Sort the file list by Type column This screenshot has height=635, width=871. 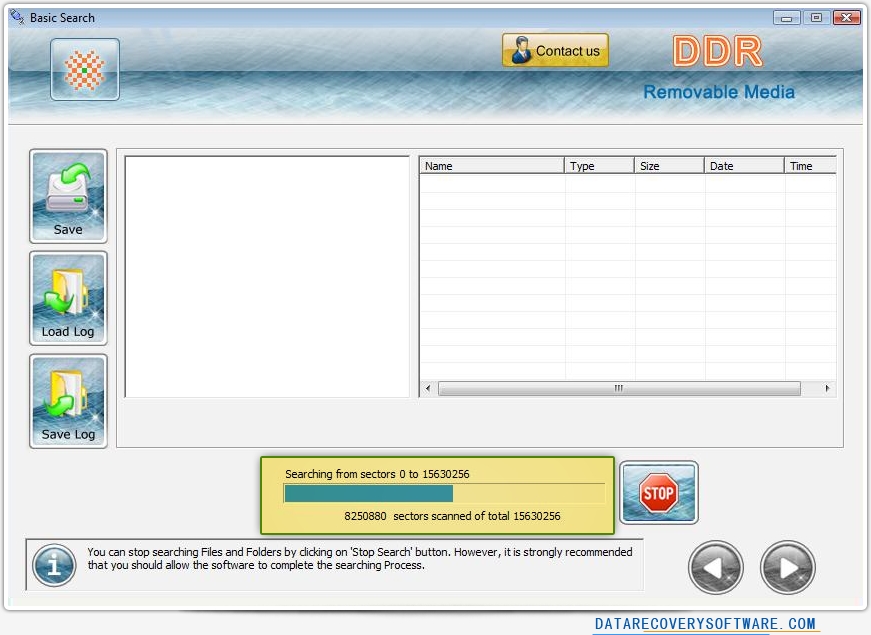click(x=599, y=166)
